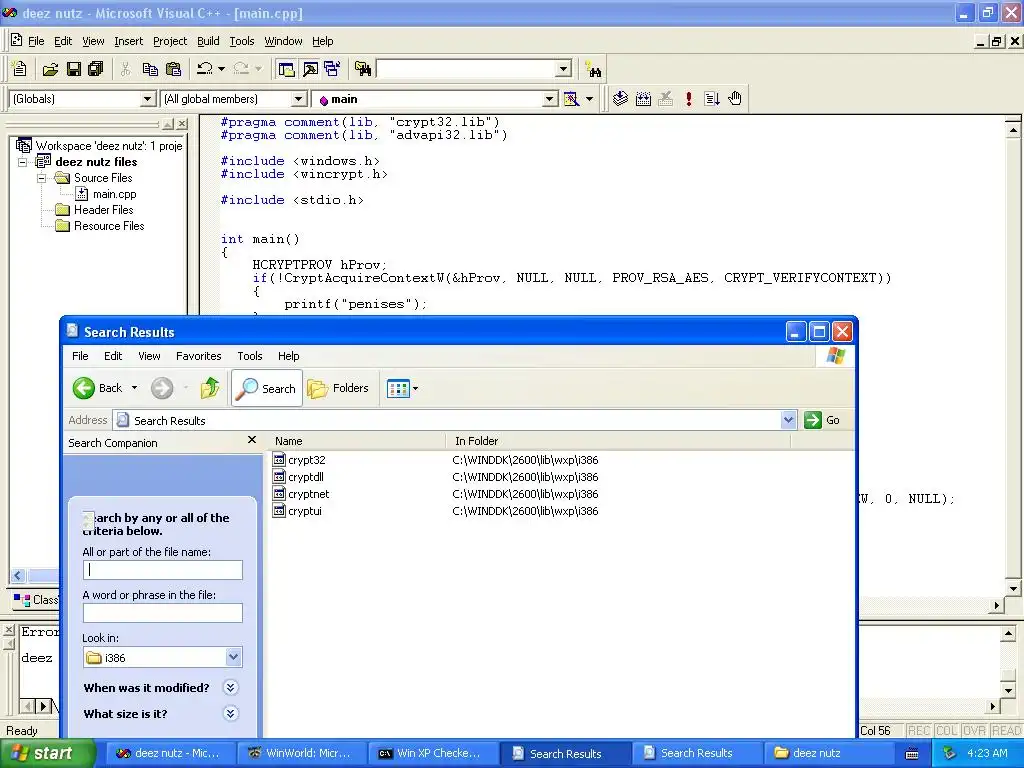Click the Undo toolbar icon
Viewport: 1024px width, 768px height.
point(204,69)
